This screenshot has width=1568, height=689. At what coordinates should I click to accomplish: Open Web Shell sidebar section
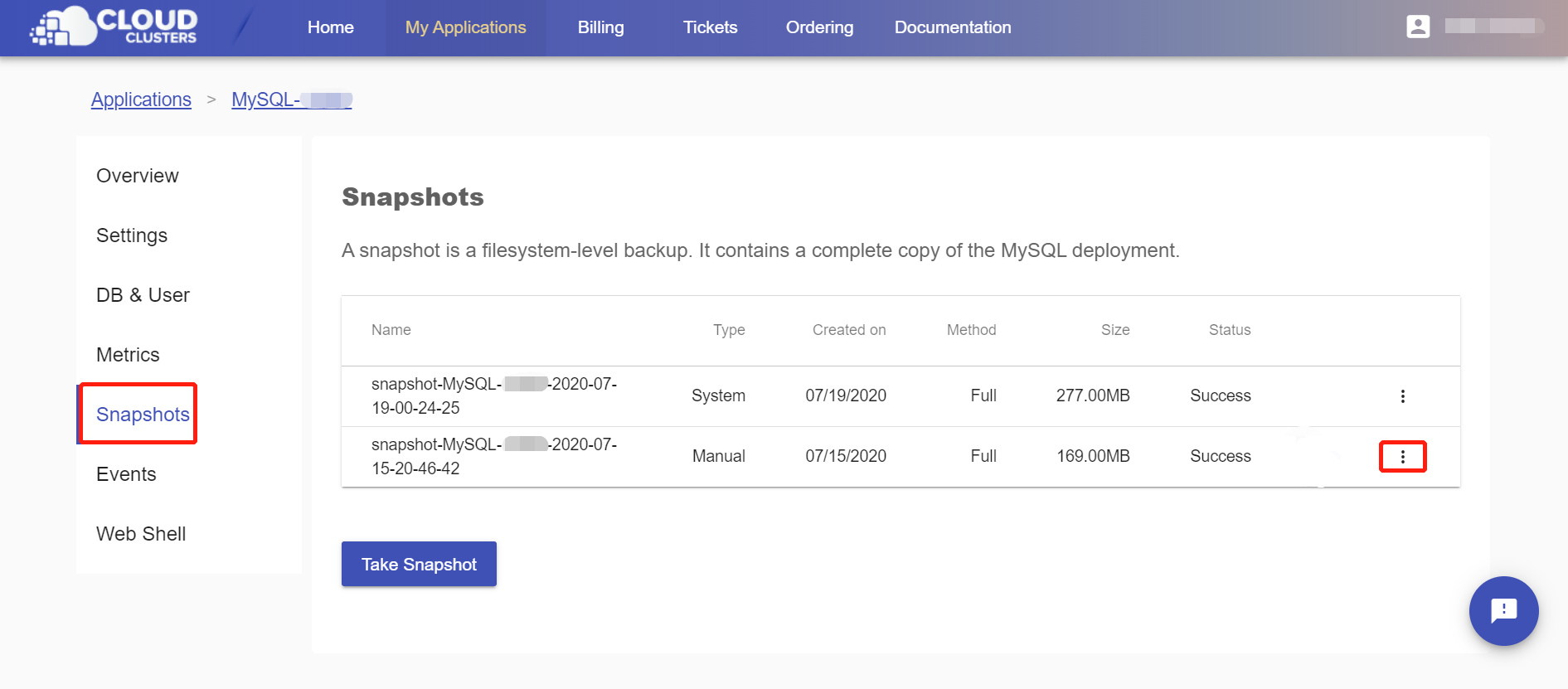(x=141, y=534)
